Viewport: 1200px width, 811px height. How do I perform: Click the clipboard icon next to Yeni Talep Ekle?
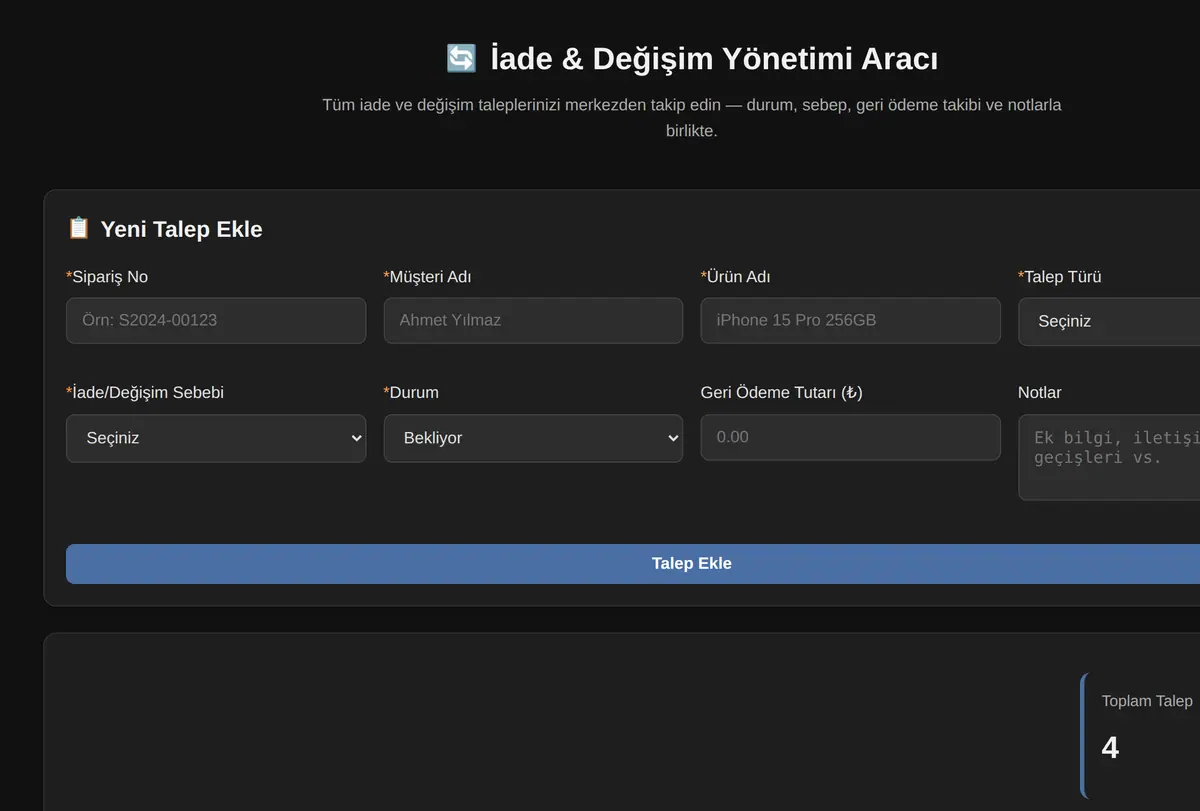click(79, 229)
